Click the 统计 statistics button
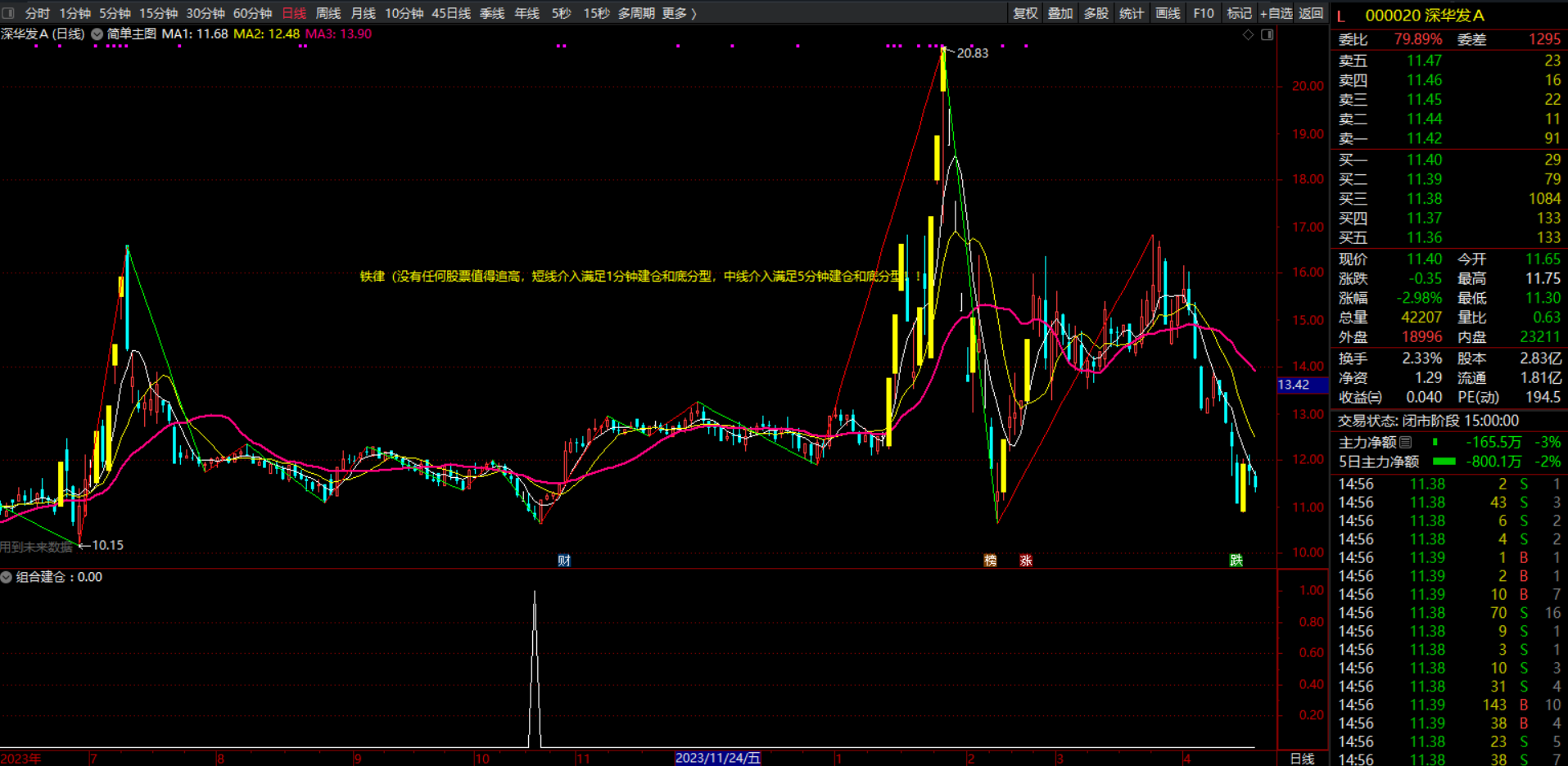 [x=1132, y=13]
